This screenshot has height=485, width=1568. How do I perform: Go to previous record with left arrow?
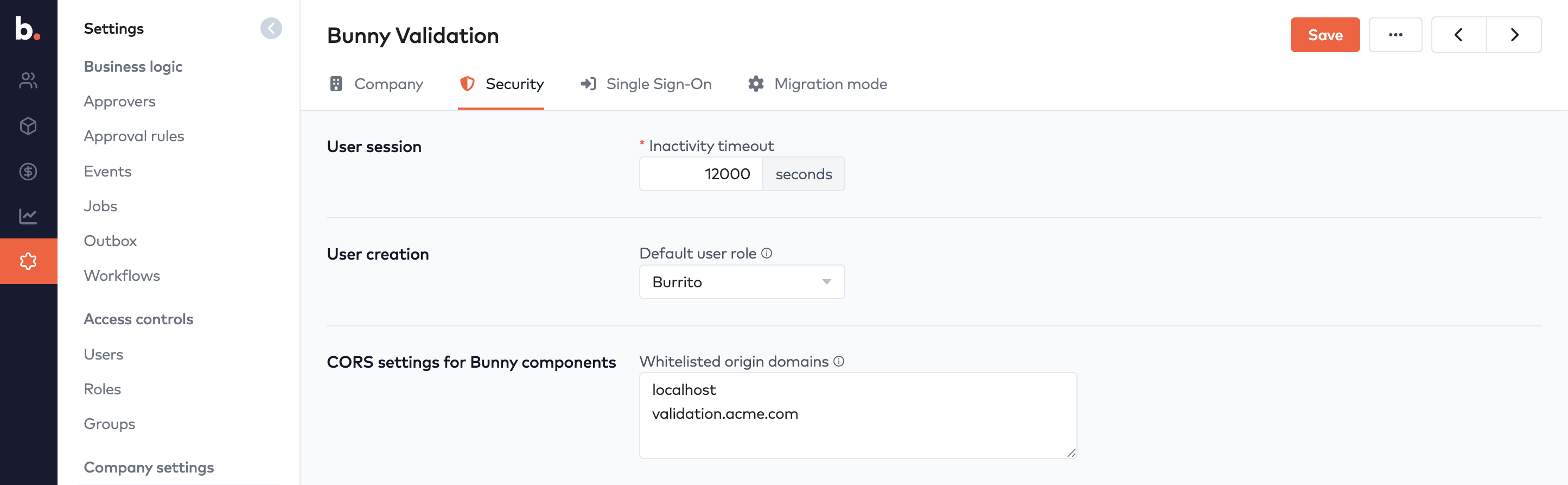pyautogui.click(x=1458, y=35)
